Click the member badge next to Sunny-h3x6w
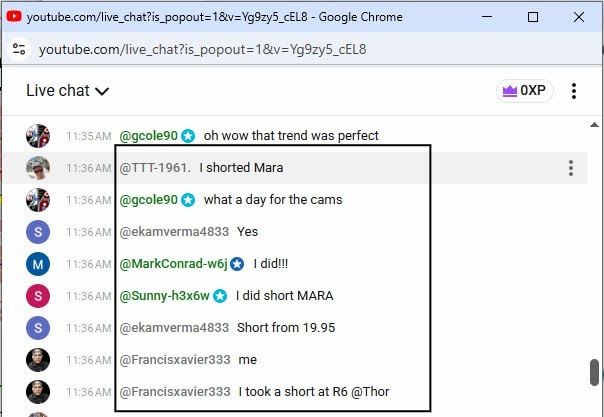Viewport: 604px width, 417px height. click(x=220, y=296)
